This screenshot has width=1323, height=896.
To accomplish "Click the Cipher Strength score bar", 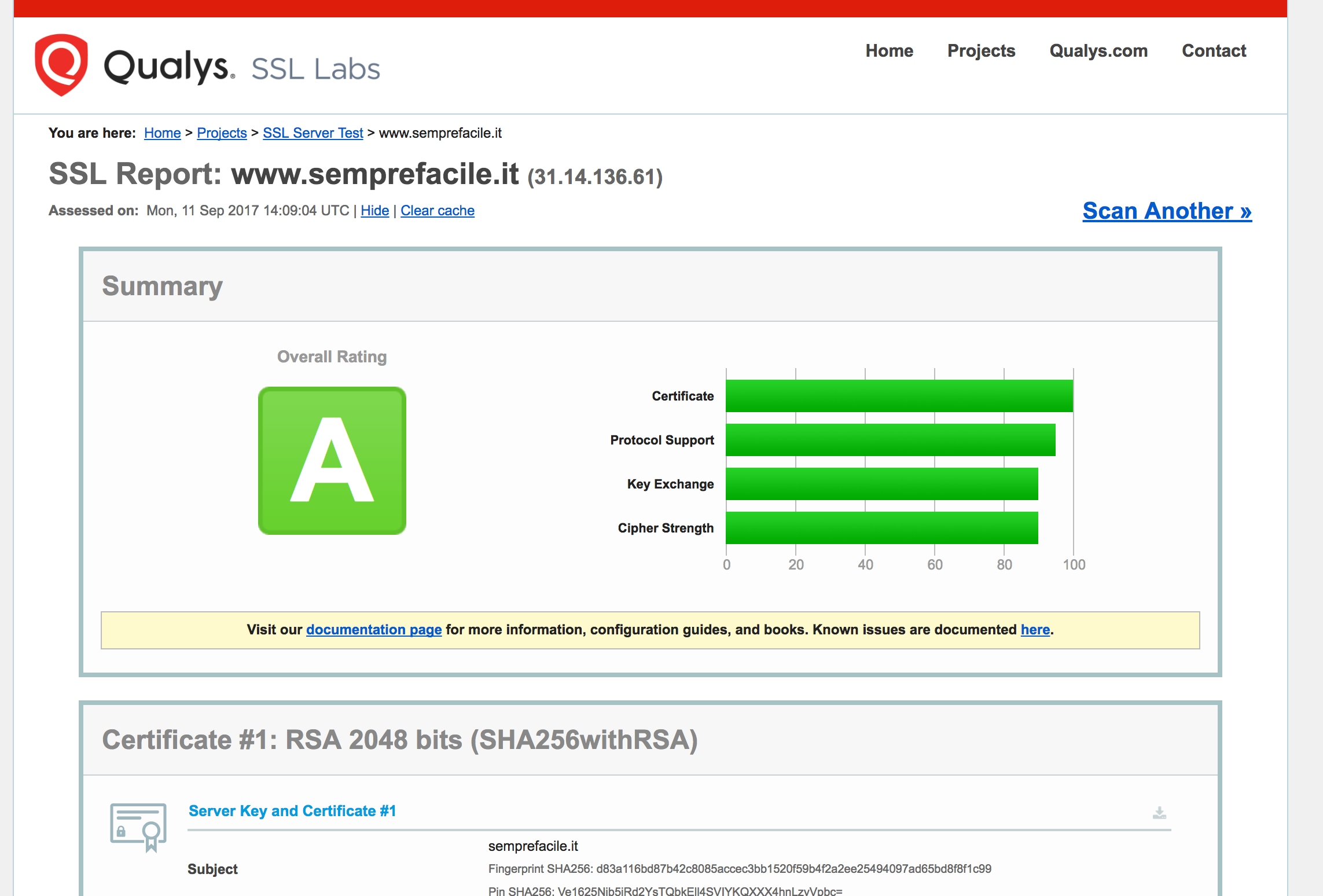I will tap(882, 528).
